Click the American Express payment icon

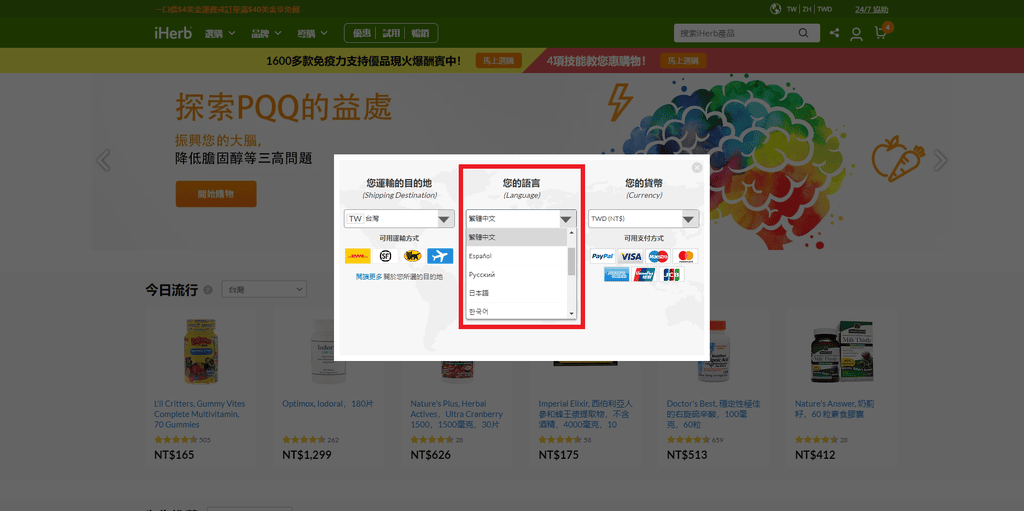[616, 274]
